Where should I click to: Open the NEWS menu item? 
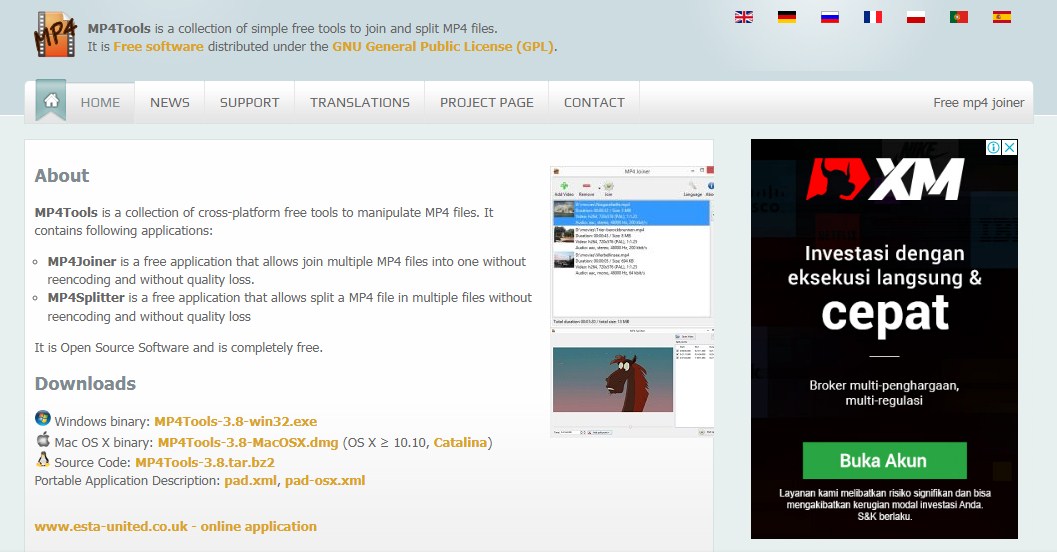coord(170,102)
